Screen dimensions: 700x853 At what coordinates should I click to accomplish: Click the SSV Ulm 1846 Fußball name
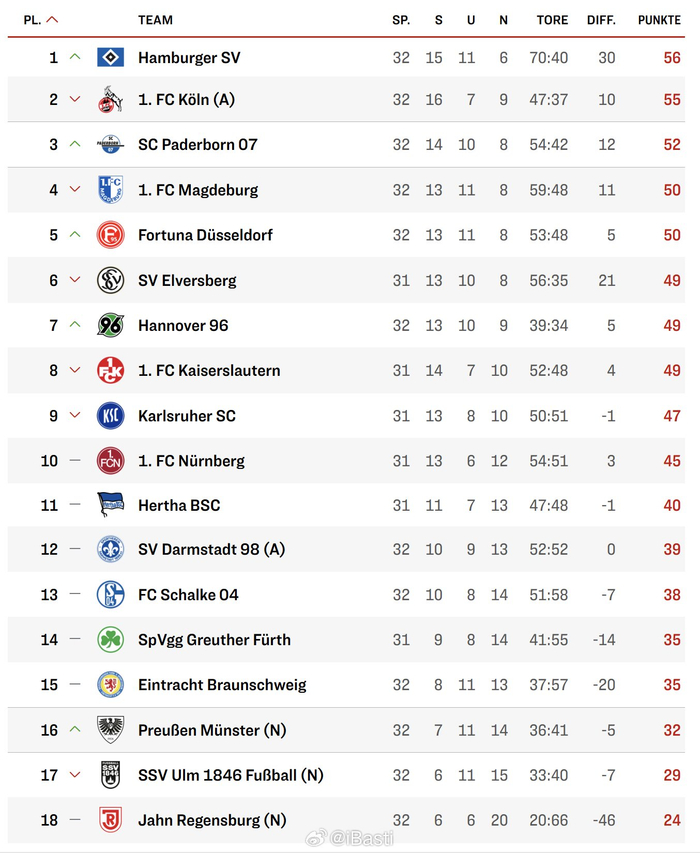click(x=230, y=775)
